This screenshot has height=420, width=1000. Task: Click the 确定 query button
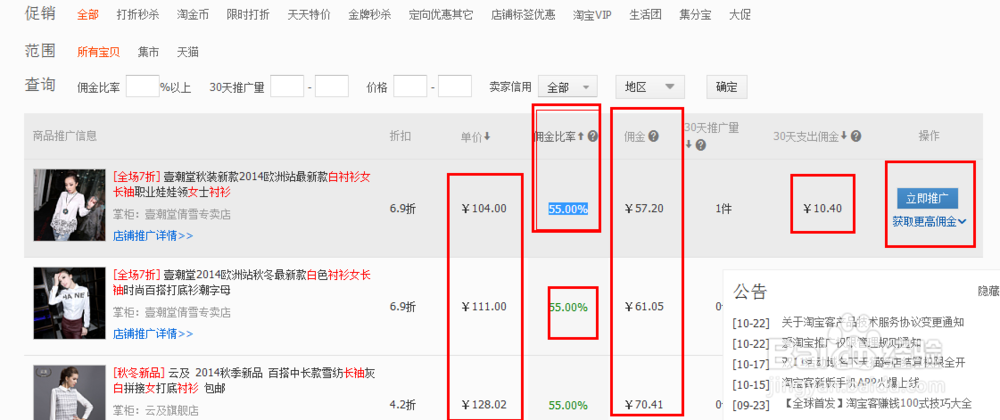click(726, 87)
